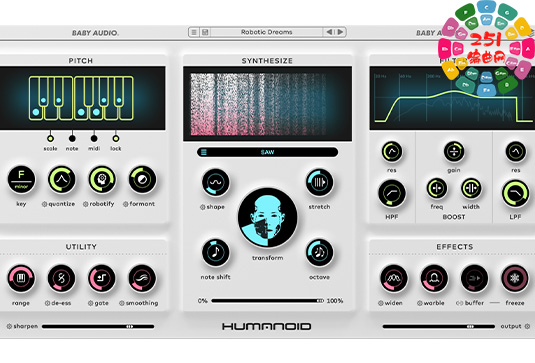Image resolution: width=535 pixels, height=363 pixels.
Task: Click the boost freq knob
Action: coord(437,188)
